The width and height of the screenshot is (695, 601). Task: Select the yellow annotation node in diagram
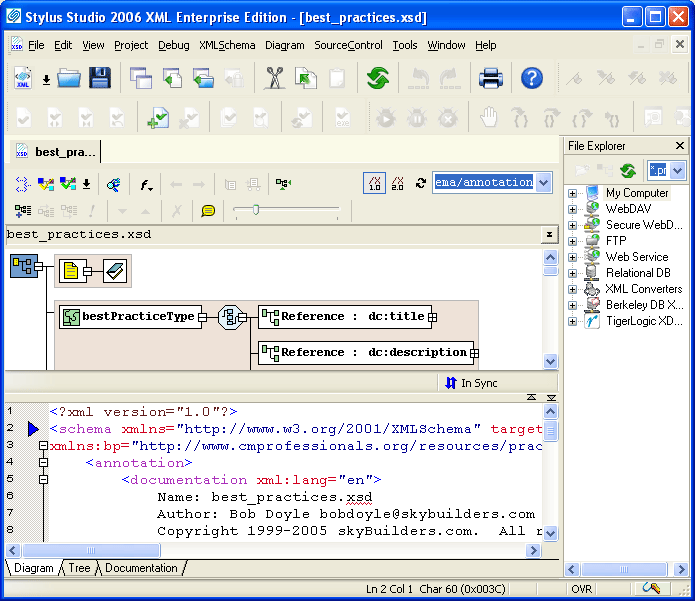tap(71, 270)
